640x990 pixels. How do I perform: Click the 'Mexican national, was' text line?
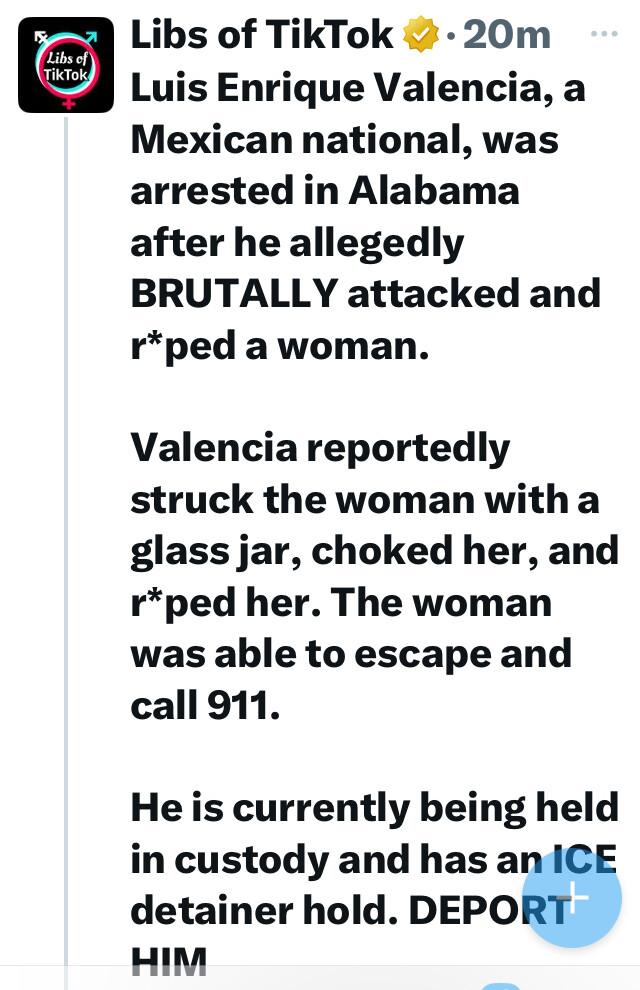344,139
